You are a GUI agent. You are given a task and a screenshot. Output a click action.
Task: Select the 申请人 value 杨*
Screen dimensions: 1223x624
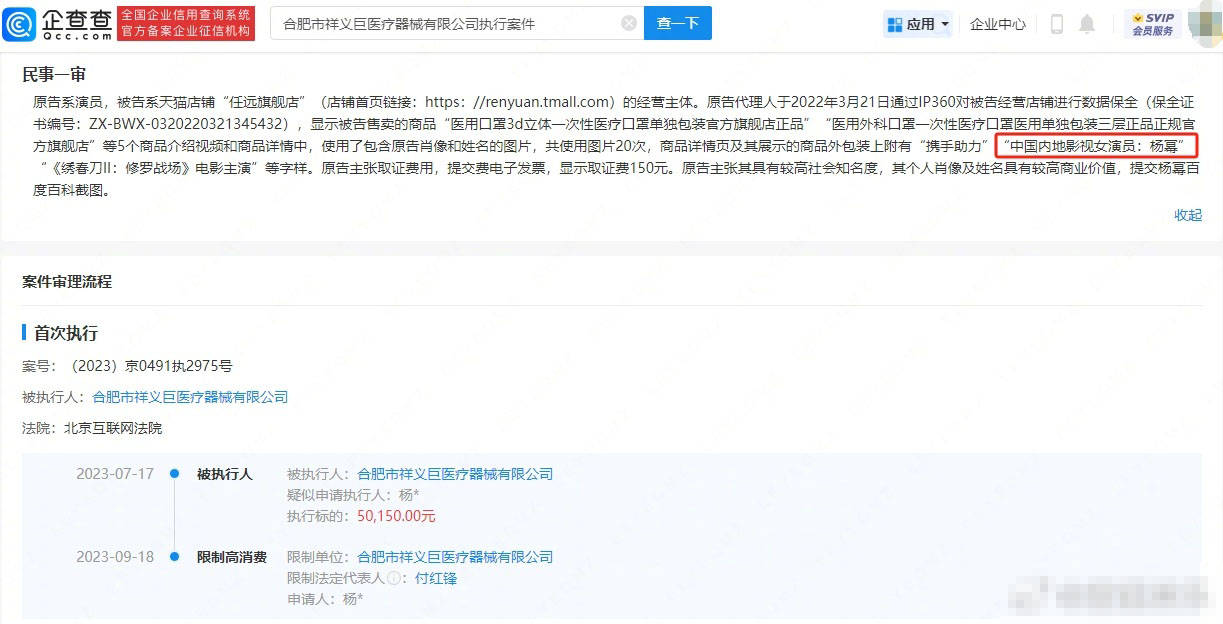pyautogui.click(x=353, y=599)
